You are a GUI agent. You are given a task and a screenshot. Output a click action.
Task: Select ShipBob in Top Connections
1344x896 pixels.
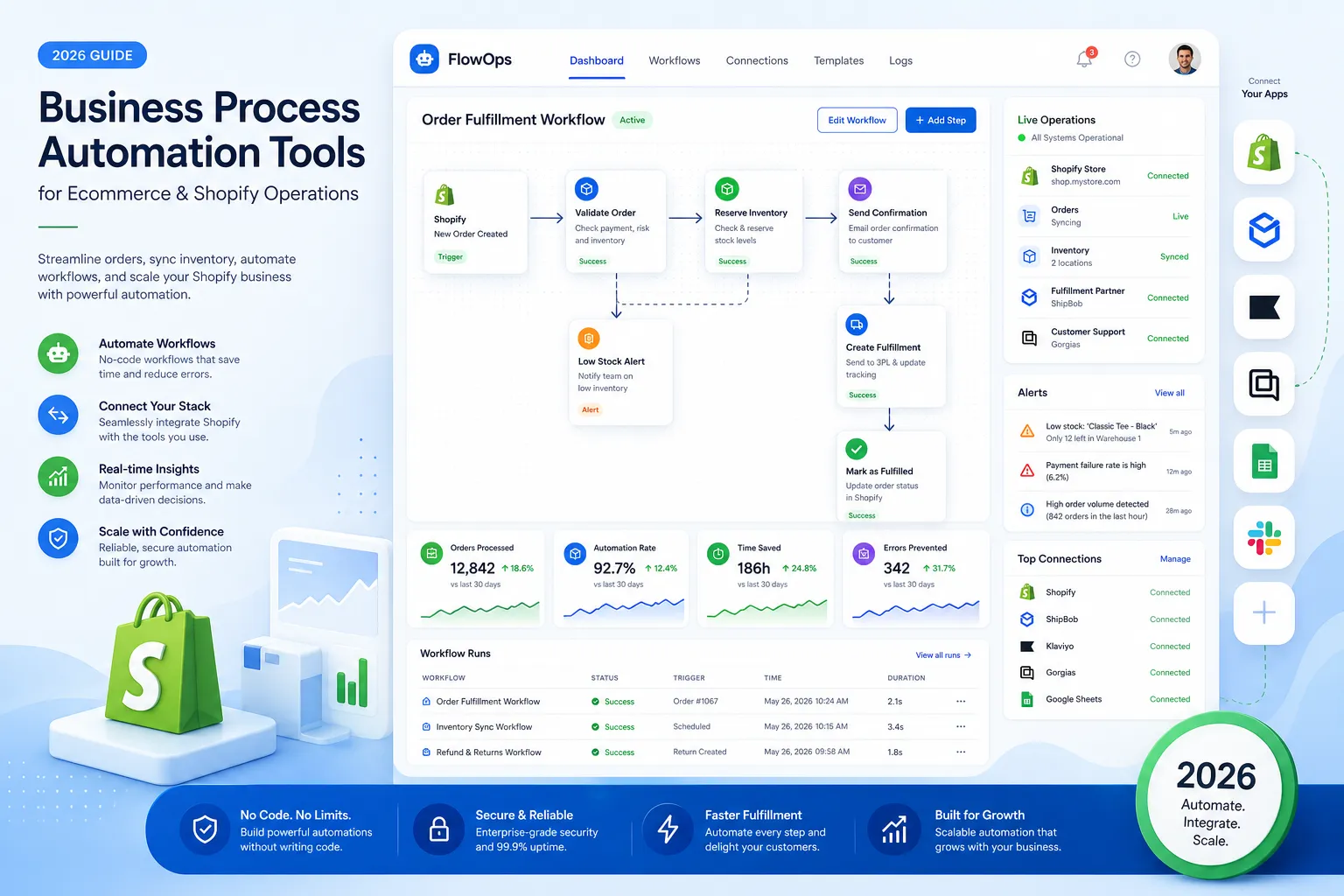click(x=1104, y=619)
